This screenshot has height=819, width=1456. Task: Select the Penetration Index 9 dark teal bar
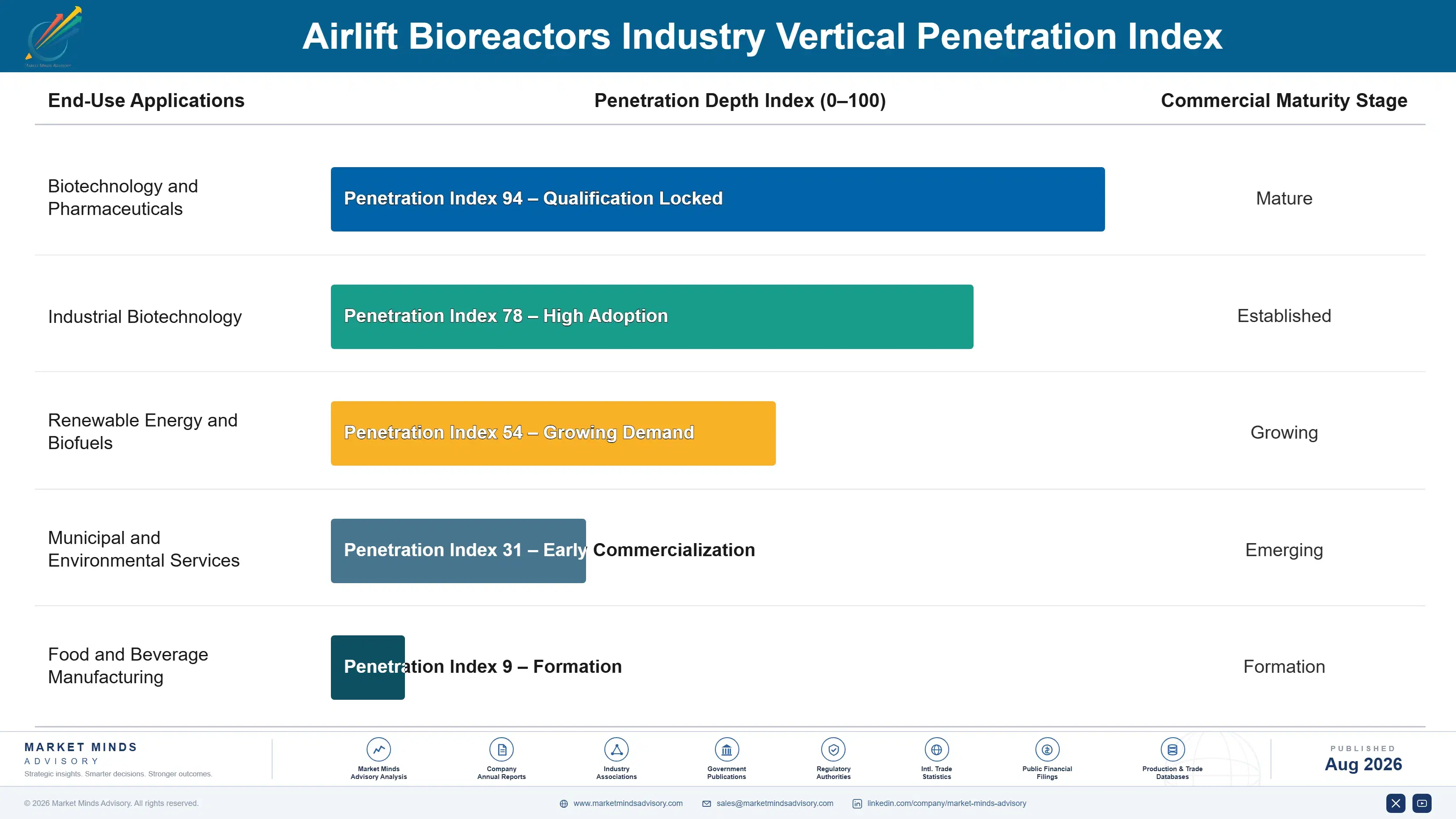367,668
